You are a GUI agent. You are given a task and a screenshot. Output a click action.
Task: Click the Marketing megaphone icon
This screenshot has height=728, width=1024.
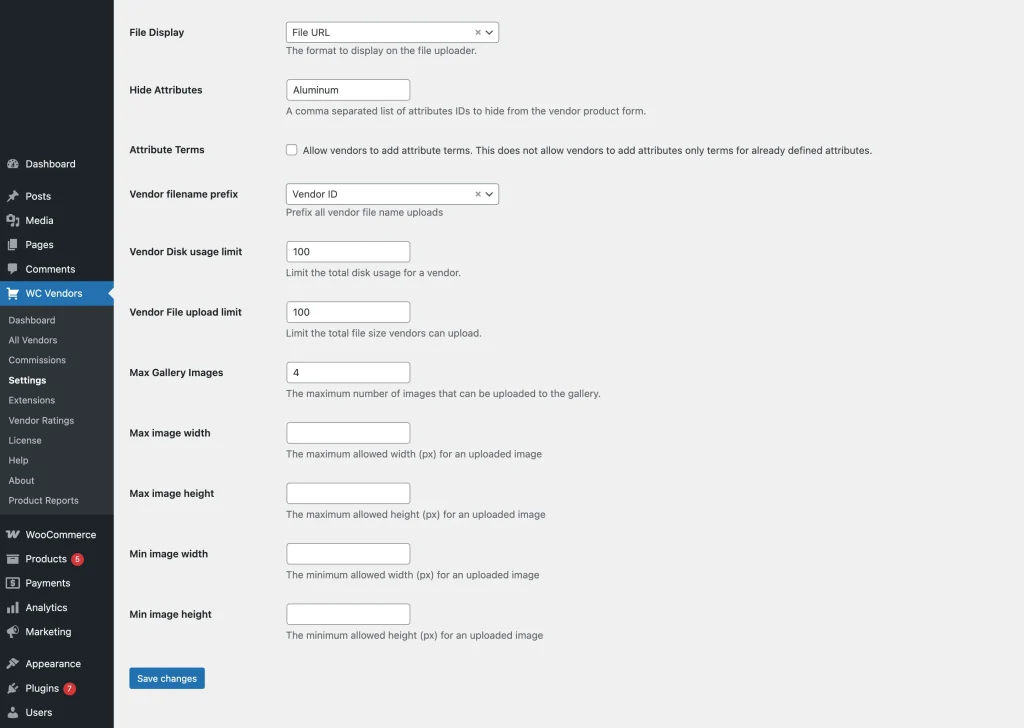[13, 632]
